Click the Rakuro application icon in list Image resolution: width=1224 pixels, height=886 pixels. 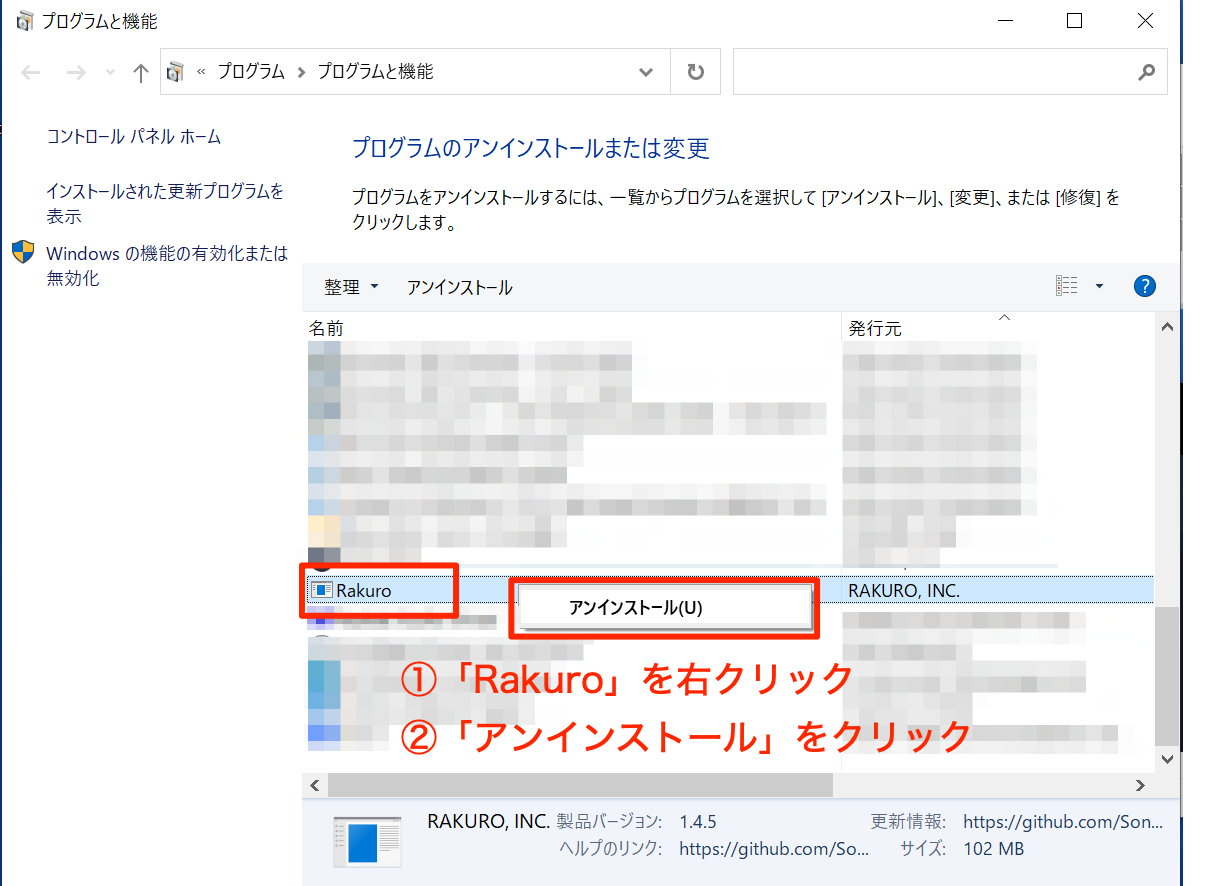tap(321, 590)
